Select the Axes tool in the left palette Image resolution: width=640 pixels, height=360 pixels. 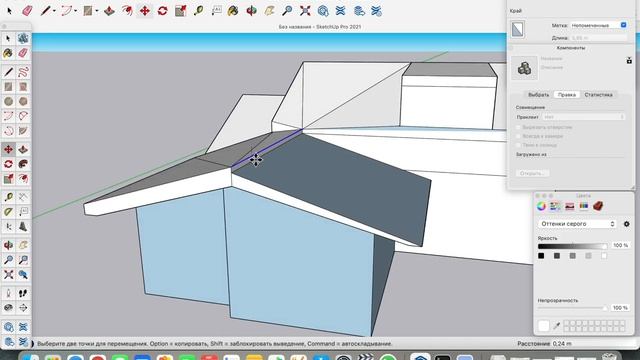pos(8,227)
